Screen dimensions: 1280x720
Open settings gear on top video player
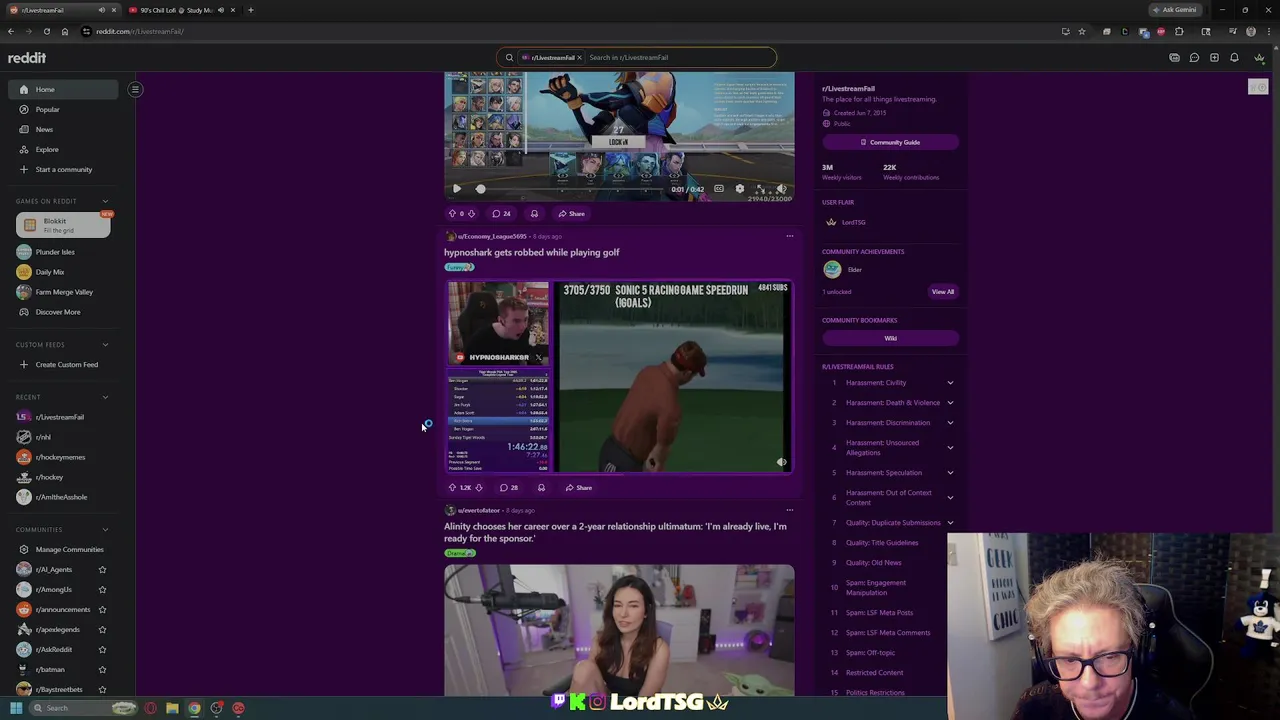(740, 189)
